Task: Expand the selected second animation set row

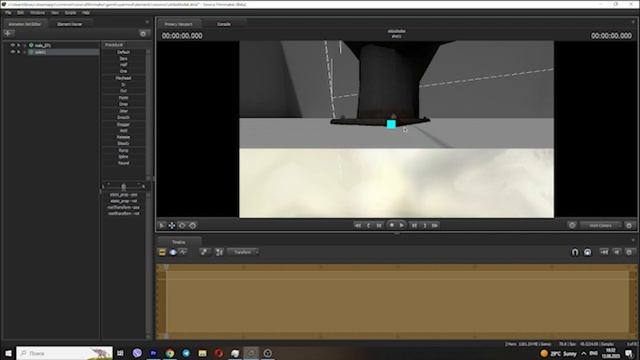Action: pos(24,52)
